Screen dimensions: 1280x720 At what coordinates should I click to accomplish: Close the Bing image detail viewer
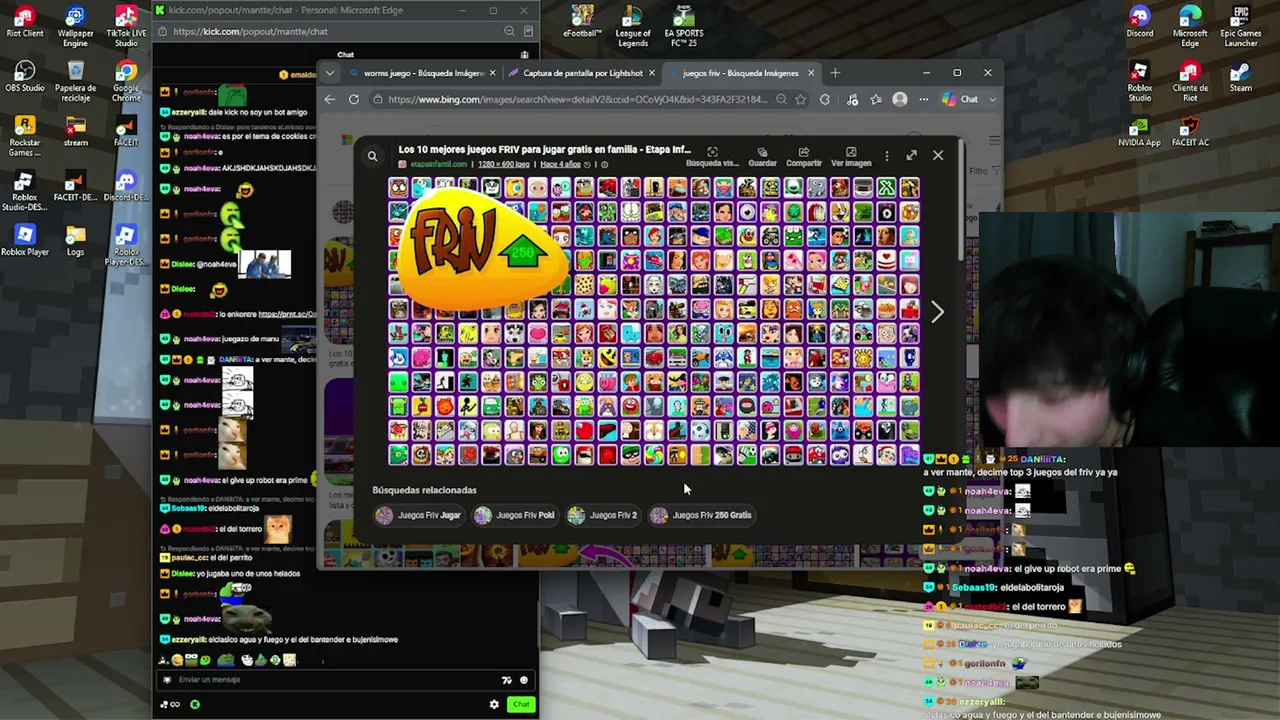coord(938,155)
